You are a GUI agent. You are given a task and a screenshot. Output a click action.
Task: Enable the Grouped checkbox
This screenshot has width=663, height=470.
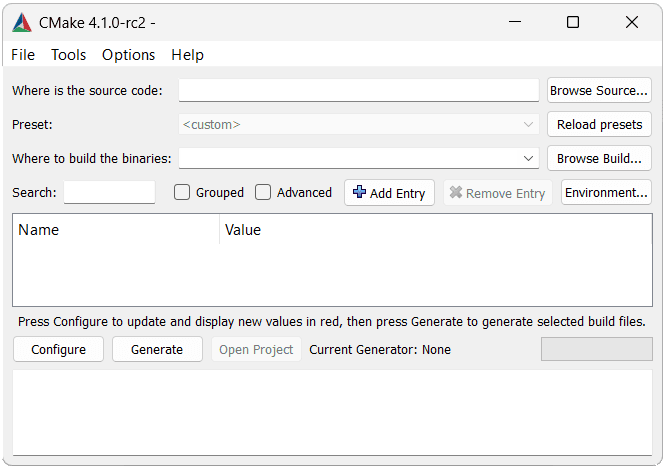182,192
